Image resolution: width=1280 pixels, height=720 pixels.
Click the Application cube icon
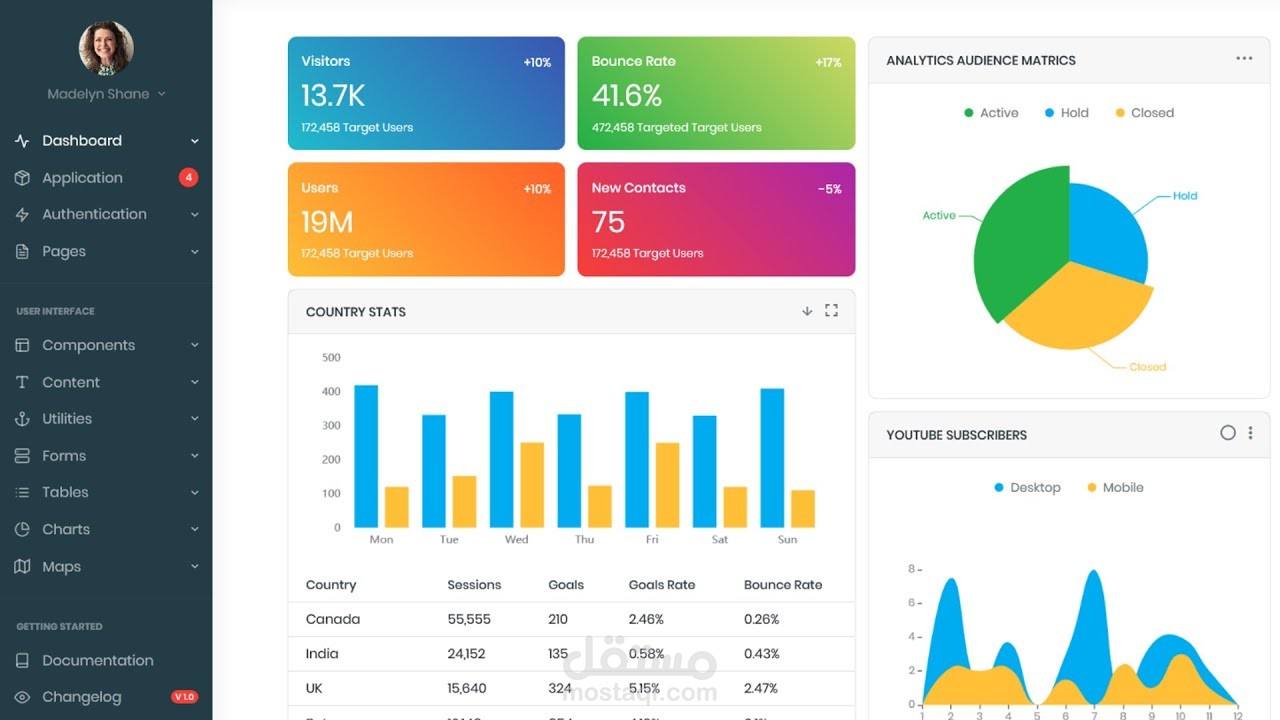tap(22, 178)
